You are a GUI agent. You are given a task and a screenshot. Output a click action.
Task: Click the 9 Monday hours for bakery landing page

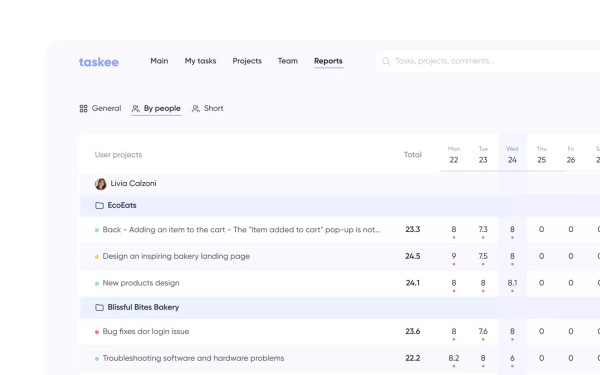click(454, 256)
